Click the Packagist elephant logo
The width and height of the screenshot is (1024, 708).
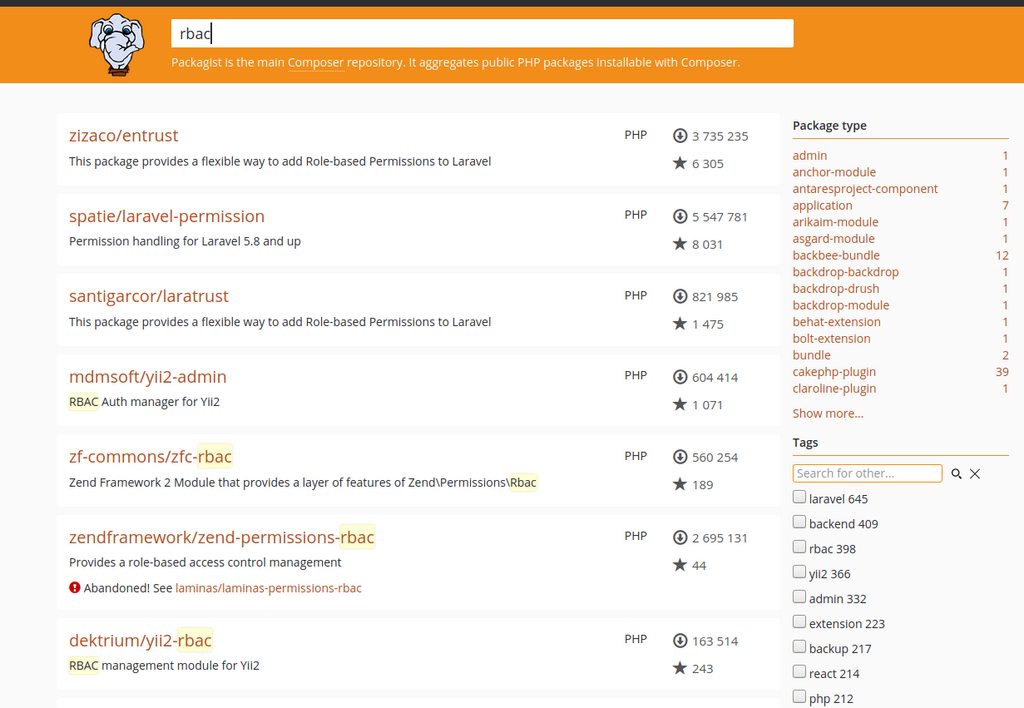pos(116,44)
